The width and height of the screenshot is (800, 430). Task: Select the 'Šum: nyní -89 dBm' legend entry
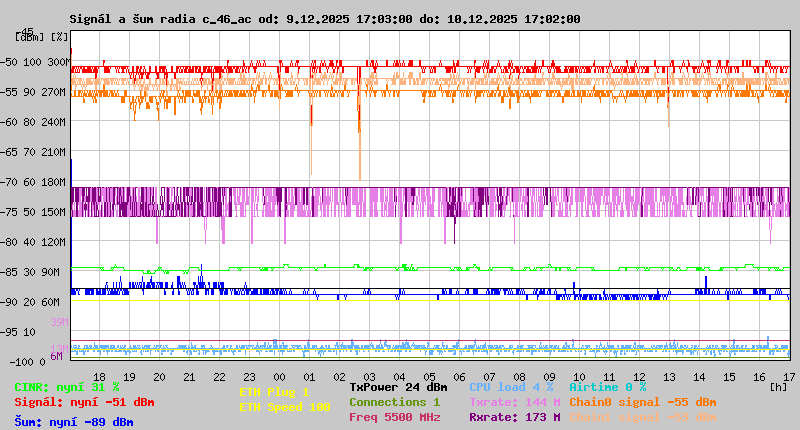[x=74, y=422]
